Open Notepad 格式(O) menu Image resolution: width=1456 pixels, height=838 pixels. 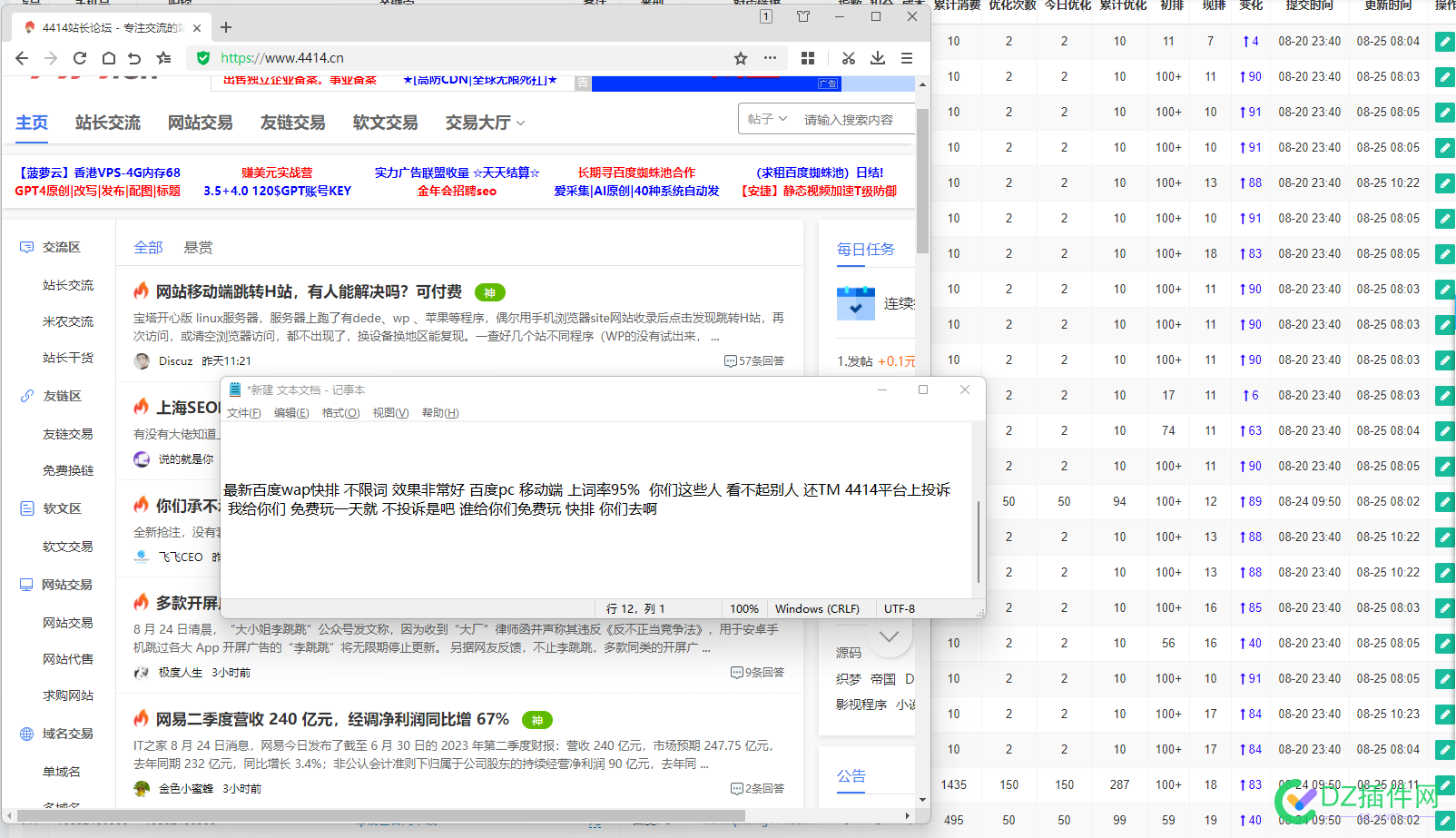tap(341, 413)
